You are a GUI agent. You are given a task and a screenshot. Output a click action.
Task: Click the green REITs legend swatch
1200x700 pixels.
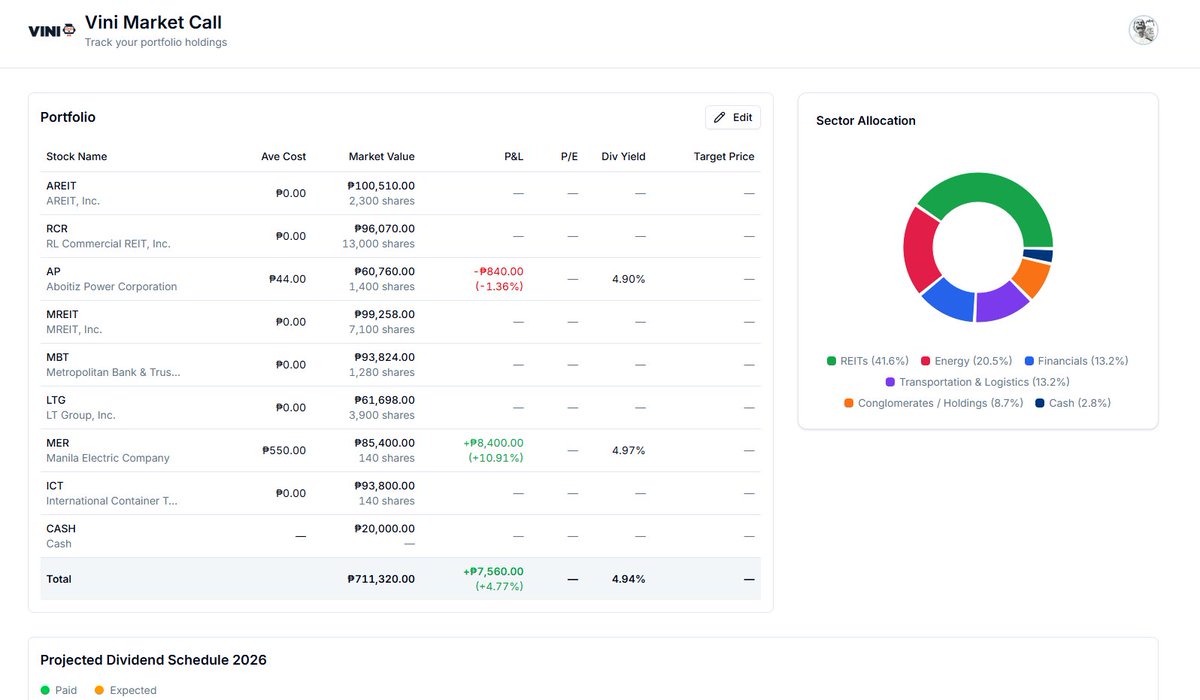click(x=831, y=361)
